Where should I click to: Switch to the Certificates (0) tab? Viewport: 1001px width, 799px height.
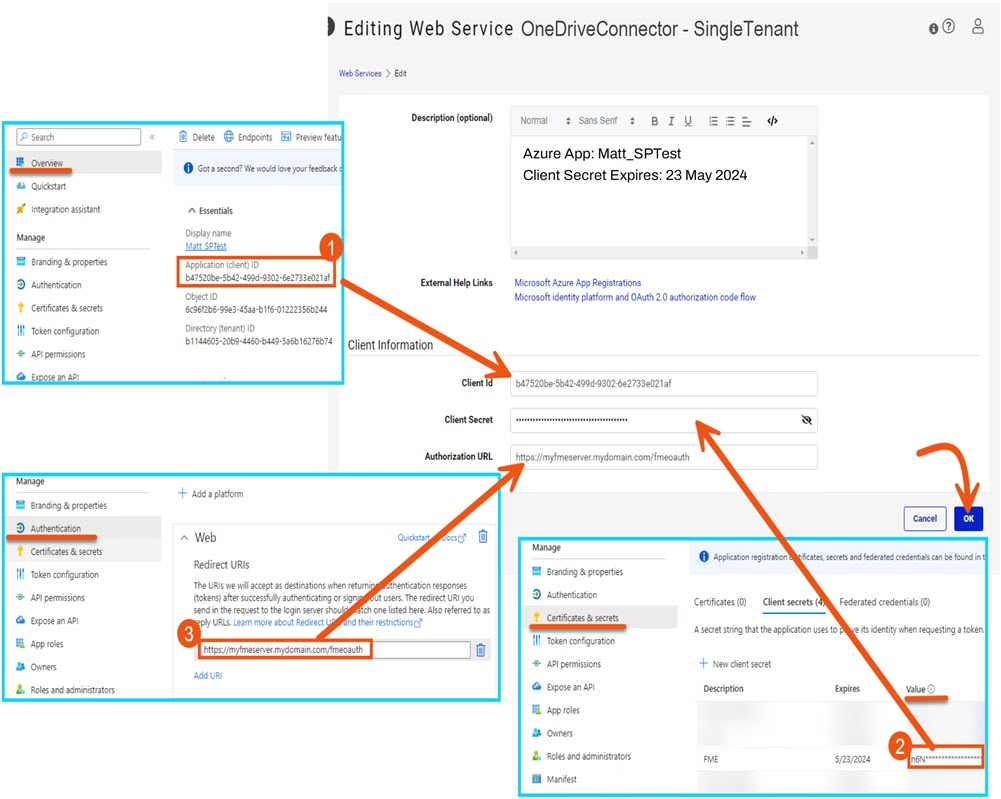pos(720,602)
